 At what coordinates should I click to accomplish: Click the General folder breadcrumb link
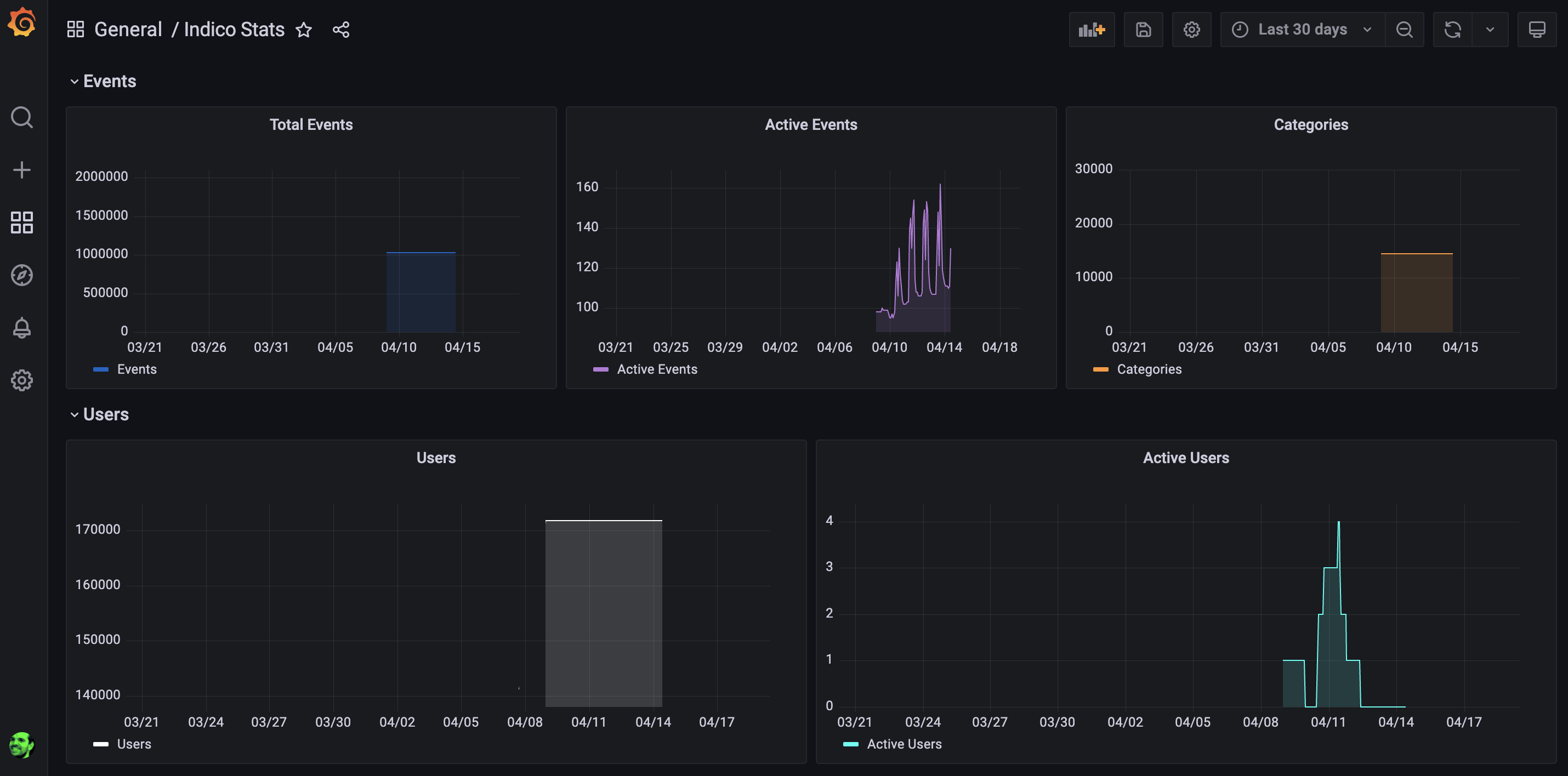128,29
